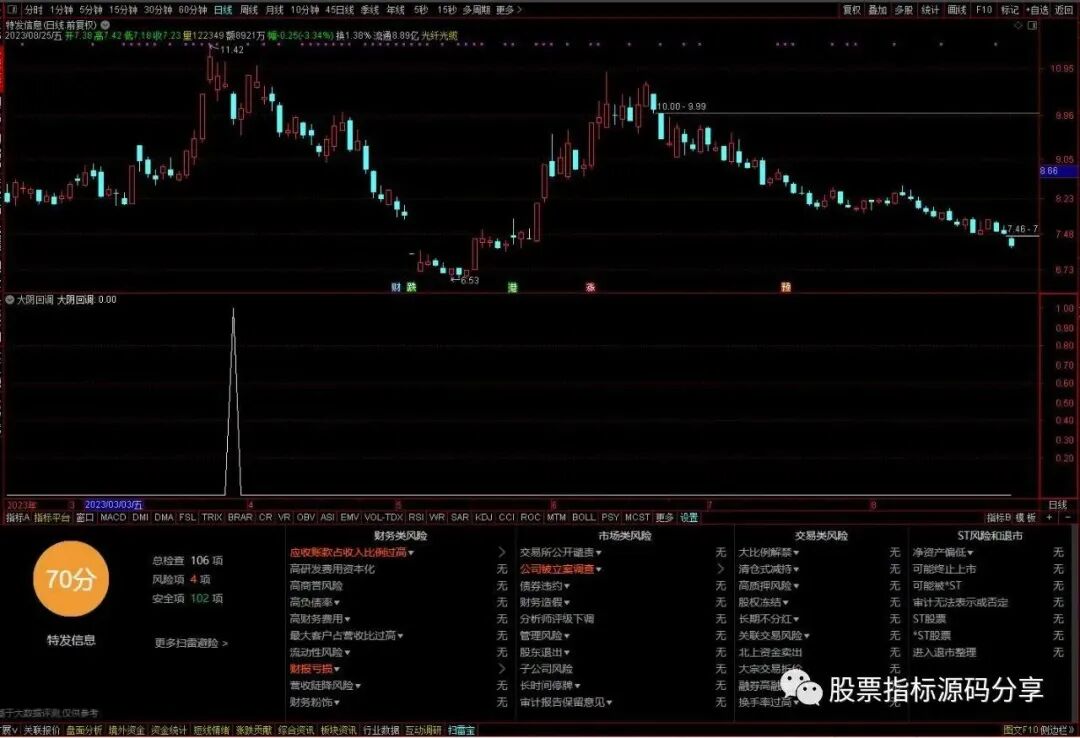Open 行业数据 bottom tab
Image resolution: width=1080 pixels, height=738 pixels.
(x=382, y=730)
